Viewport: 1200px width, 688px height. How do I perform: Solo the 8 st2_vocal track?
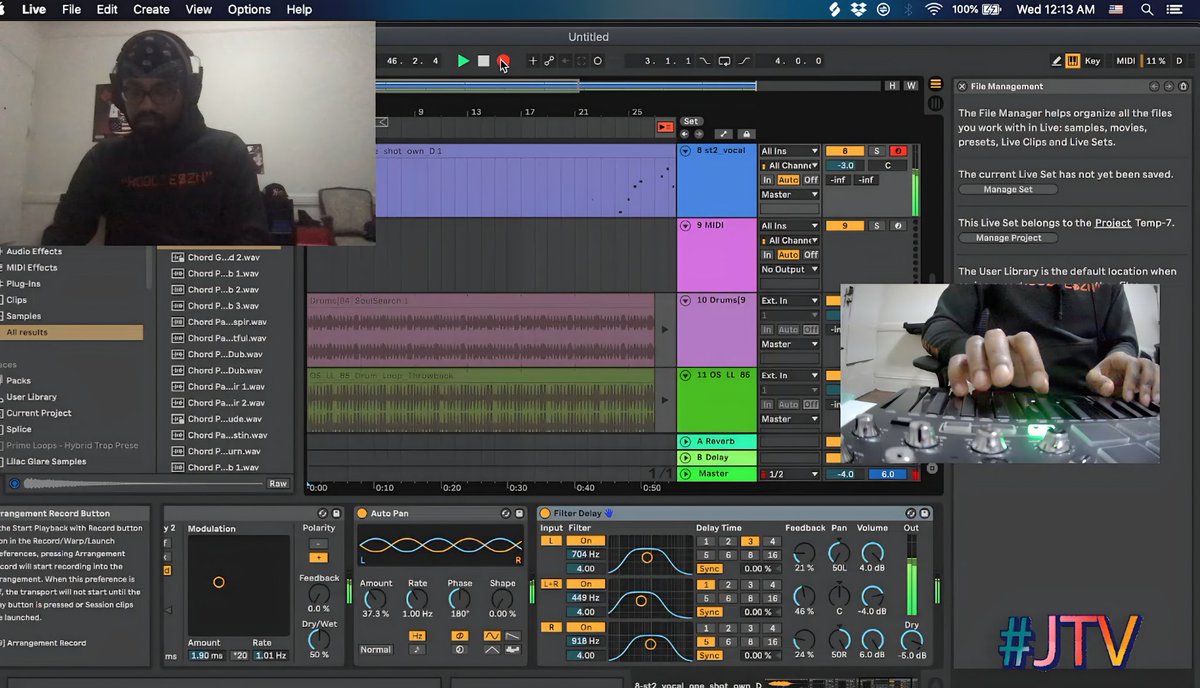pos(877,151)
